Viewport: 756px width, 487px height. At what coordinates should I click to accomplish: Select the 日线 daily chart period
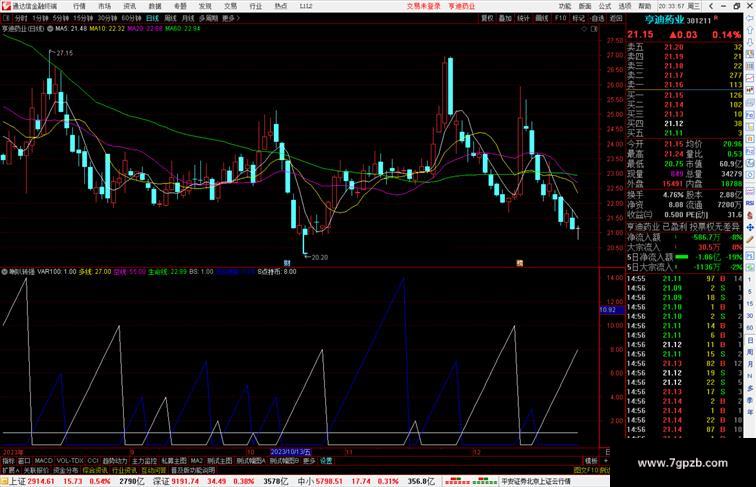pos(152,18)
